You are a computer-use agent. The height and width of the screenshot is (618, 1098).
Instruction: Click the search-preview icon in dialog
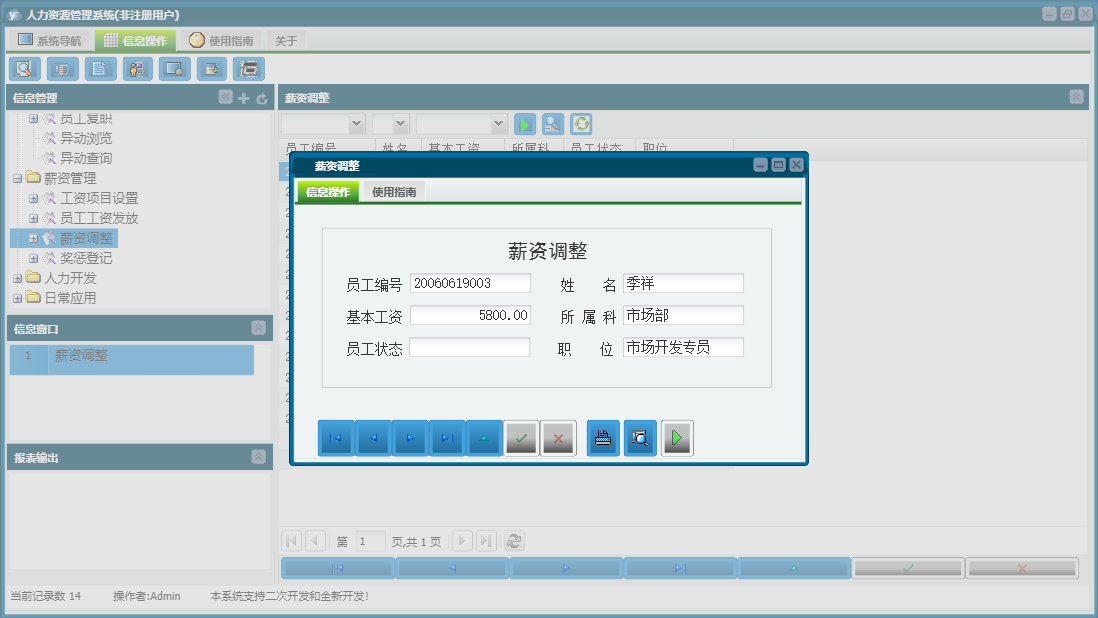coord(640,438)
